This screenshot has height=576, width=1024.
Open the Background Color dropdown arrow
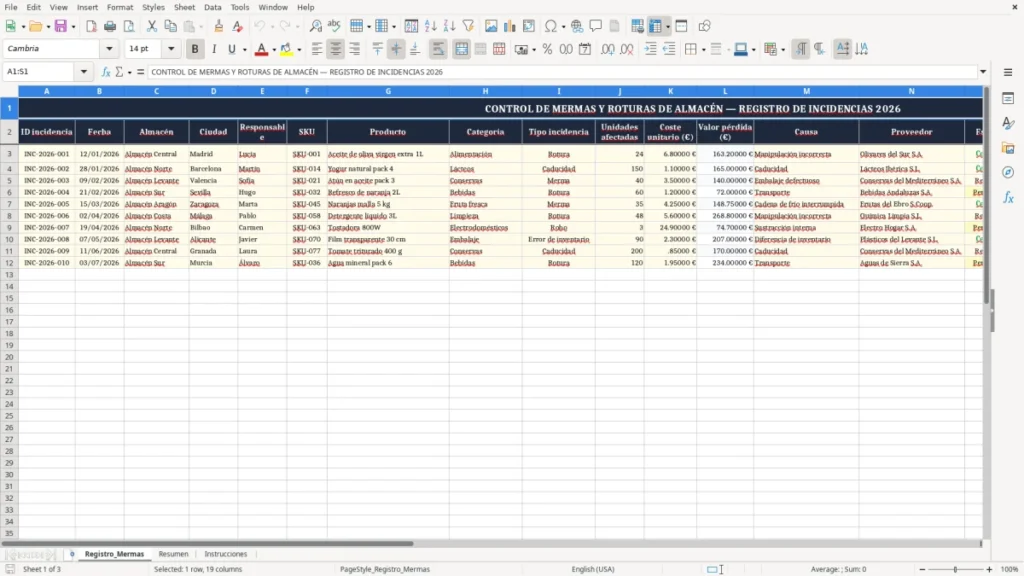click(299, 50)
